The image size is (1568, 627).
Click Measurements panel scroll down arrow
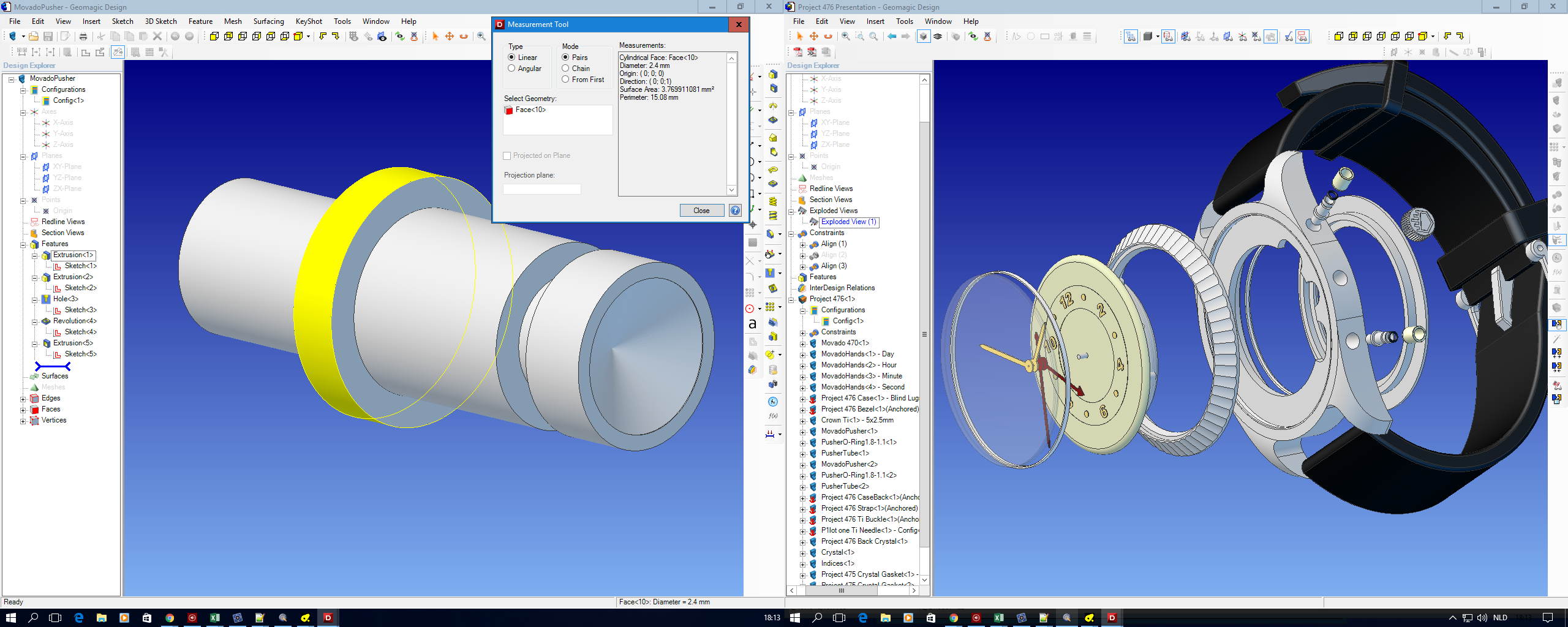click(731, 190)
